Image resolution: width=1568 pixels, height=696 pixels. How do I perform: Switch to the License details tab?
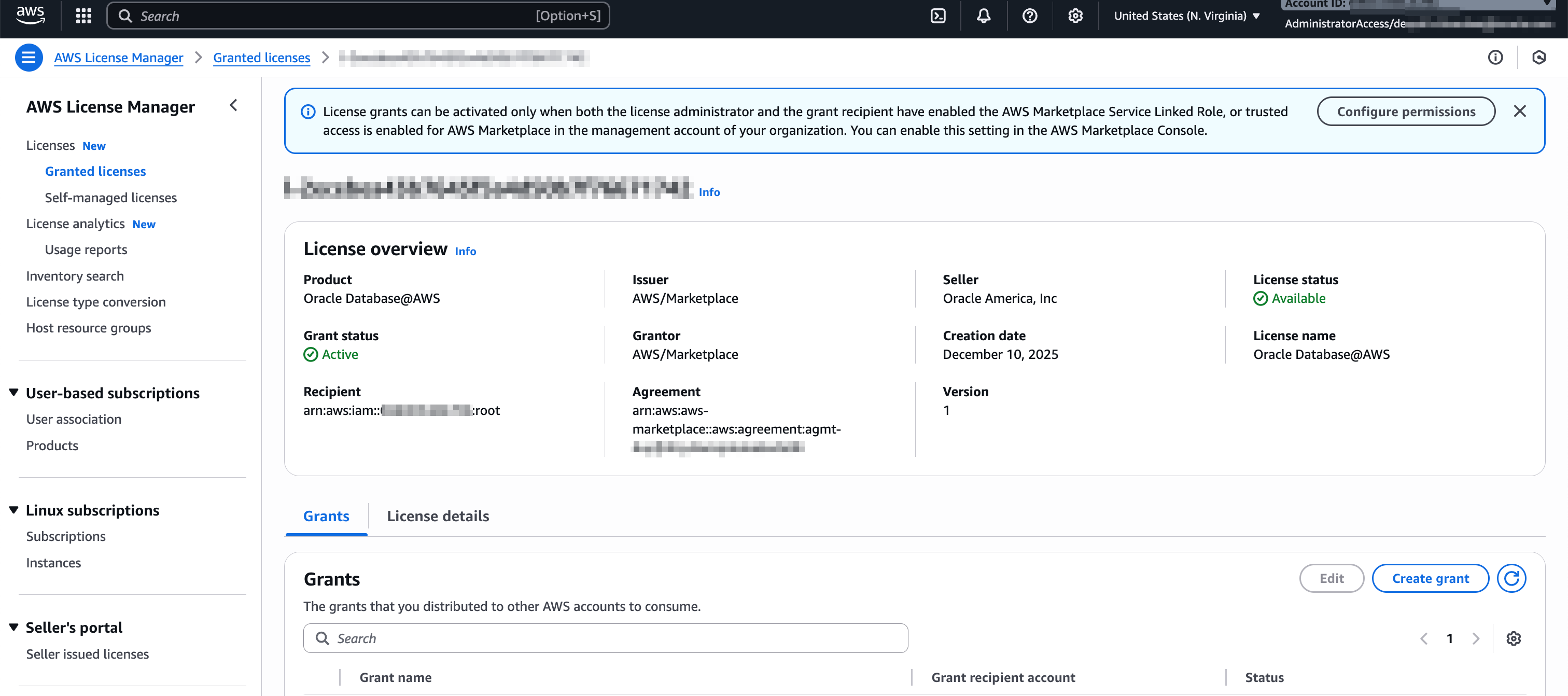tap(438, 516)
